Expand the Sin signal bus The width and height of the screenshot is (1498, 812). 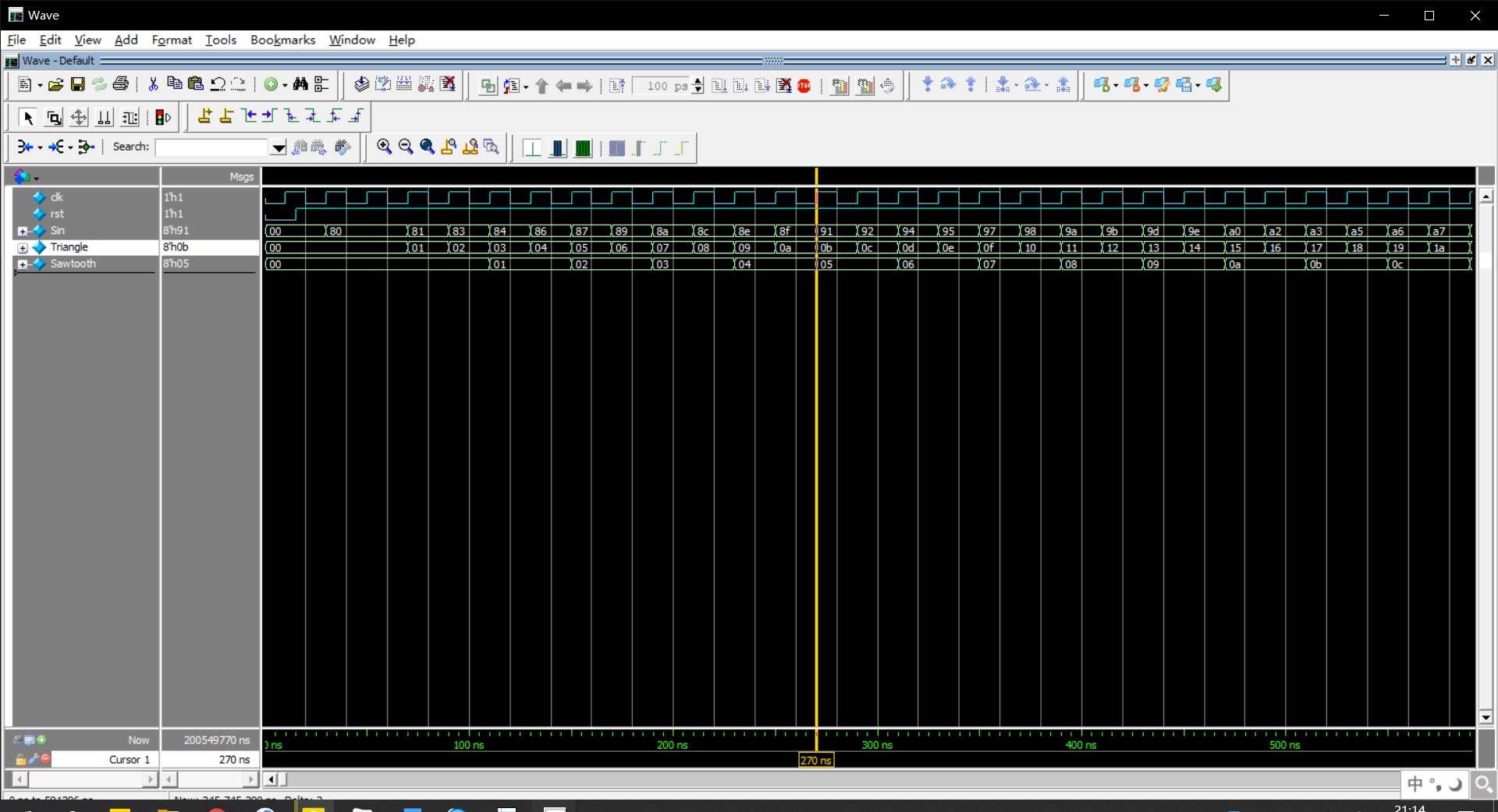click(23, 231)
